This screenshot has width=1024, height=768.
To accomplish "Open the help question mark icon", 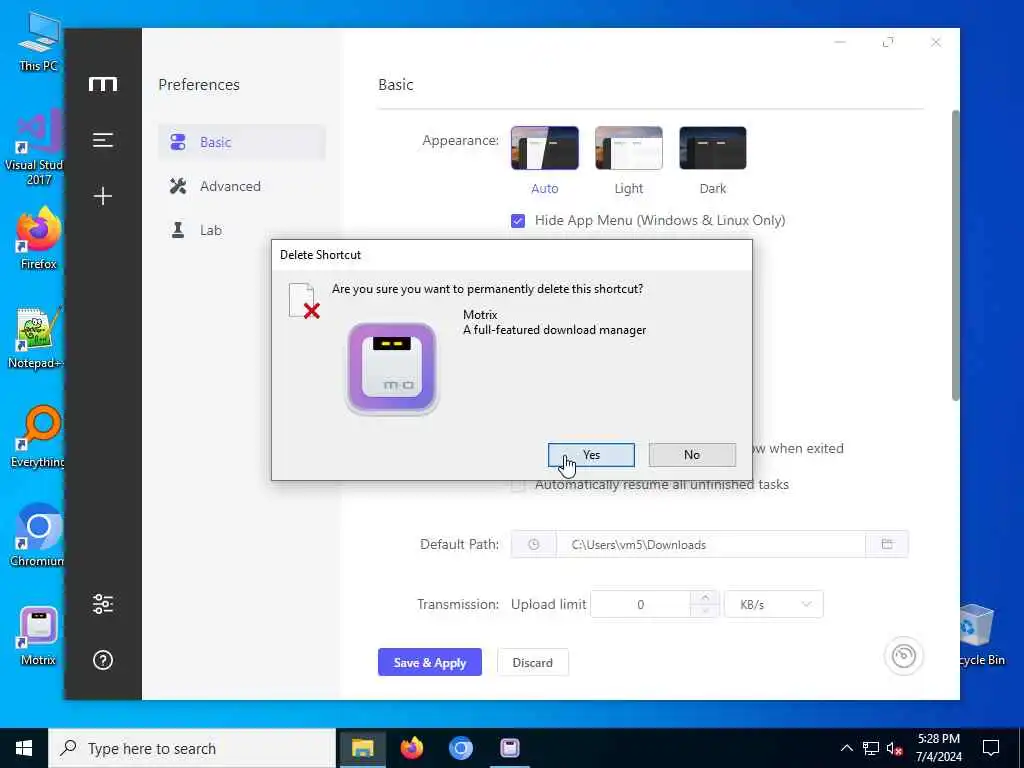I will (x=103, y=660).
